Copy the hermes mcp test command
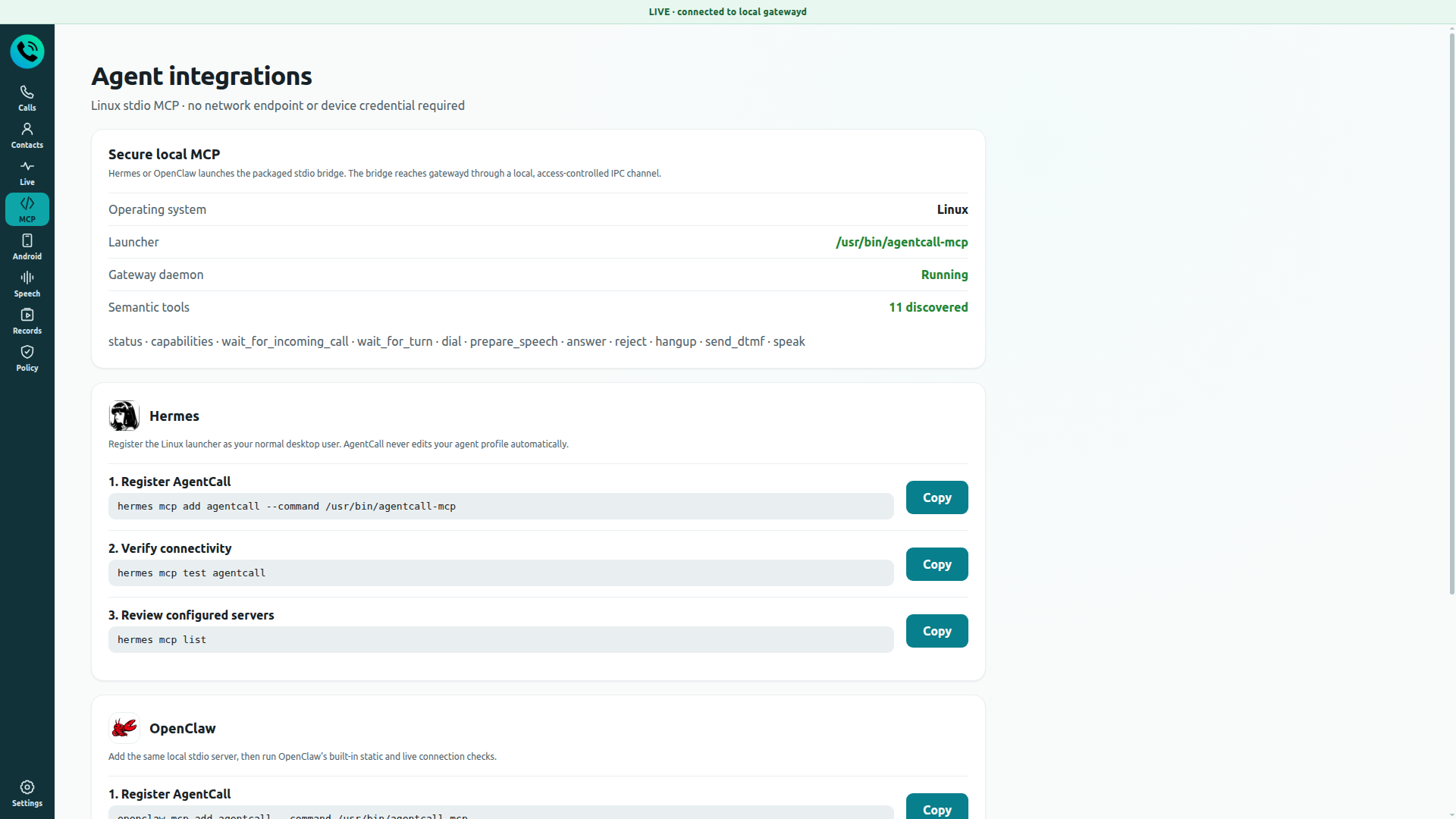The width and height of the screenshot is (1456, 819). 937,564
